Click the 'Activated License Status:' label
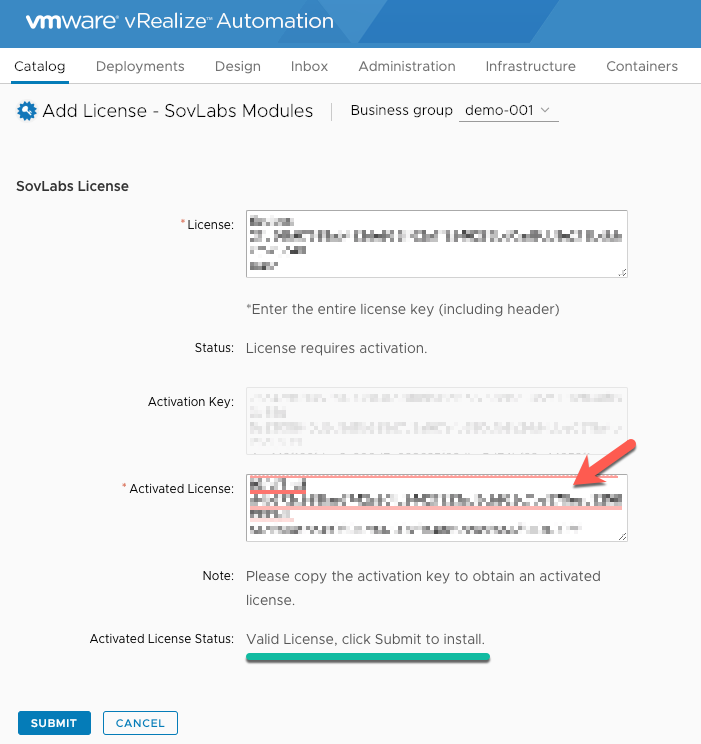701x744 pixels. click(x=162, y=639)
